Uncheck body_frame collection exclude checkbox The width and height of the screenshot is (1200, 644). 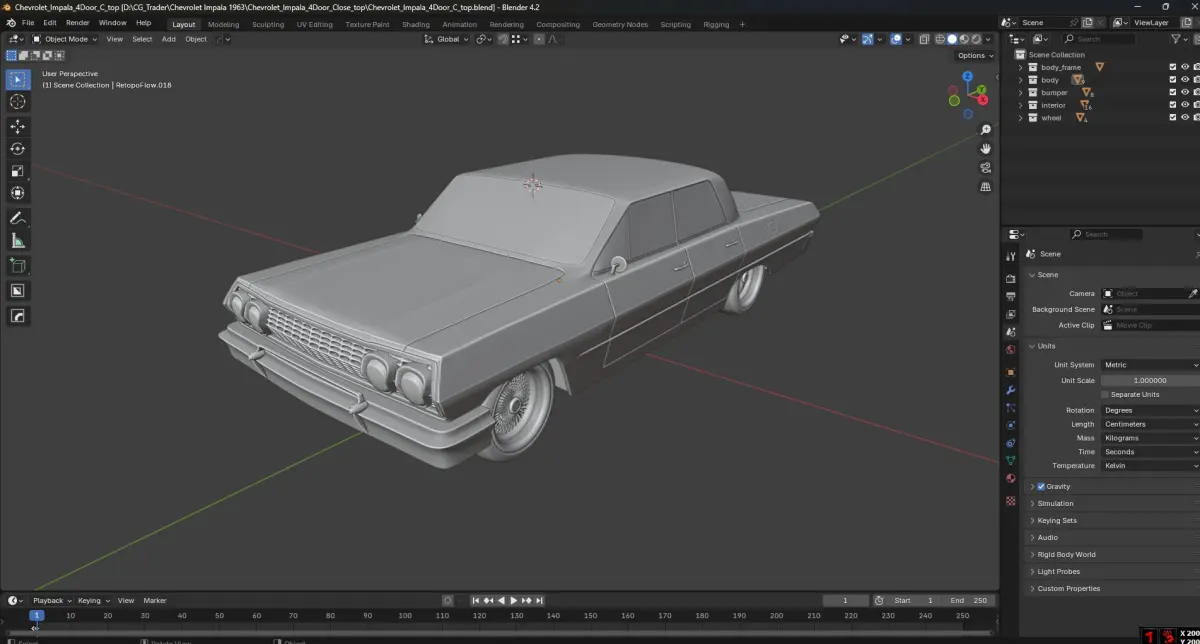coord(1173,67)
